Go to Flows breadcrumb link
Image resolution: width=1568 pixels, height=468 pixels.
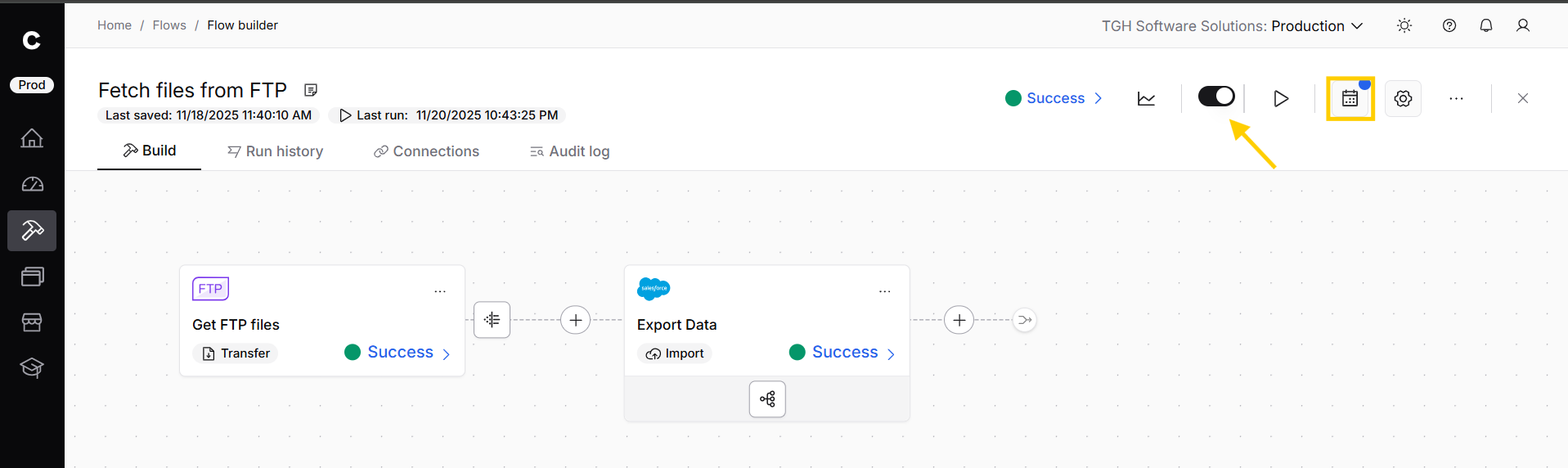(169, 25)
